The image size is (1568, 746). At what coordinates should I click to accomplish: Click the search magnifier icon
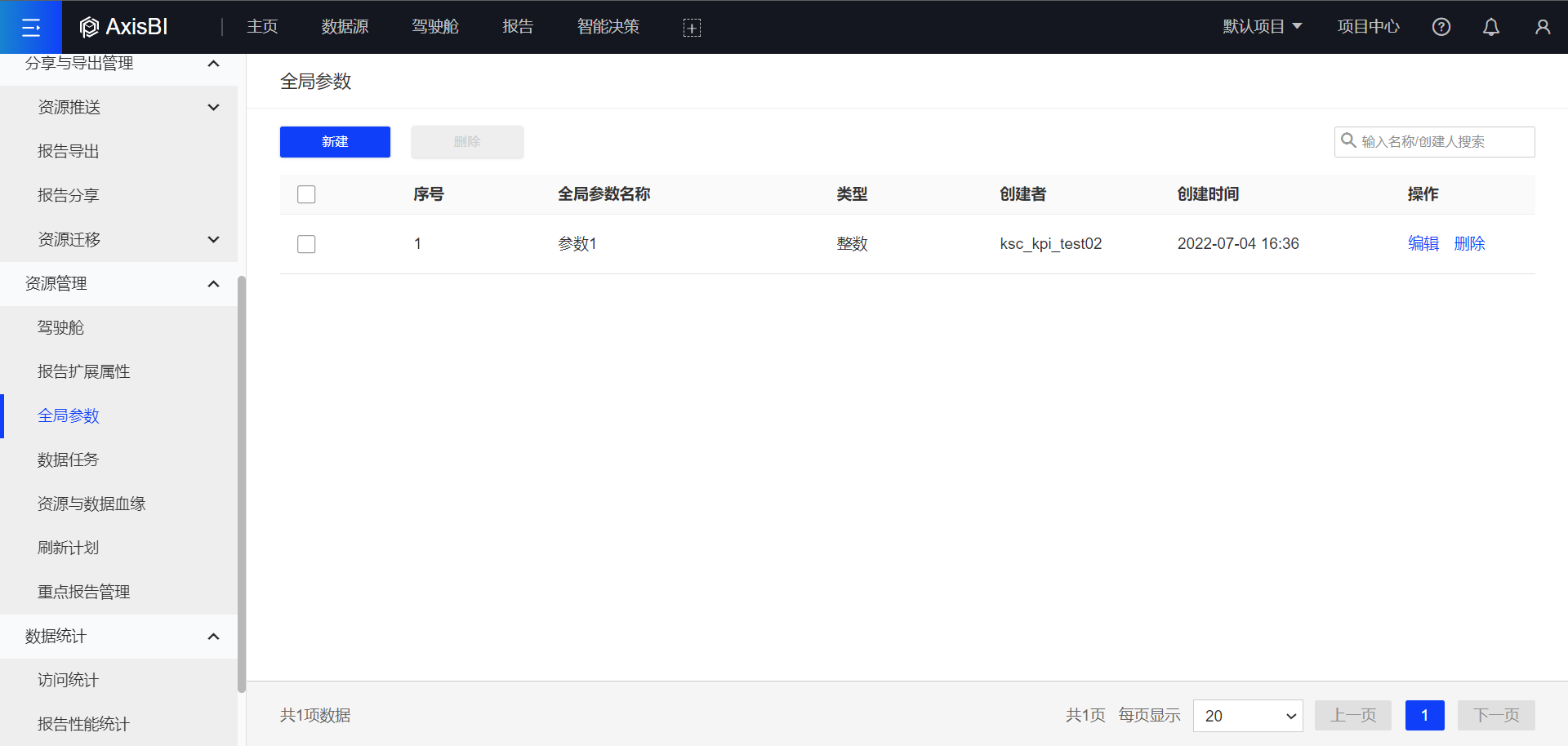[1348, 141]
